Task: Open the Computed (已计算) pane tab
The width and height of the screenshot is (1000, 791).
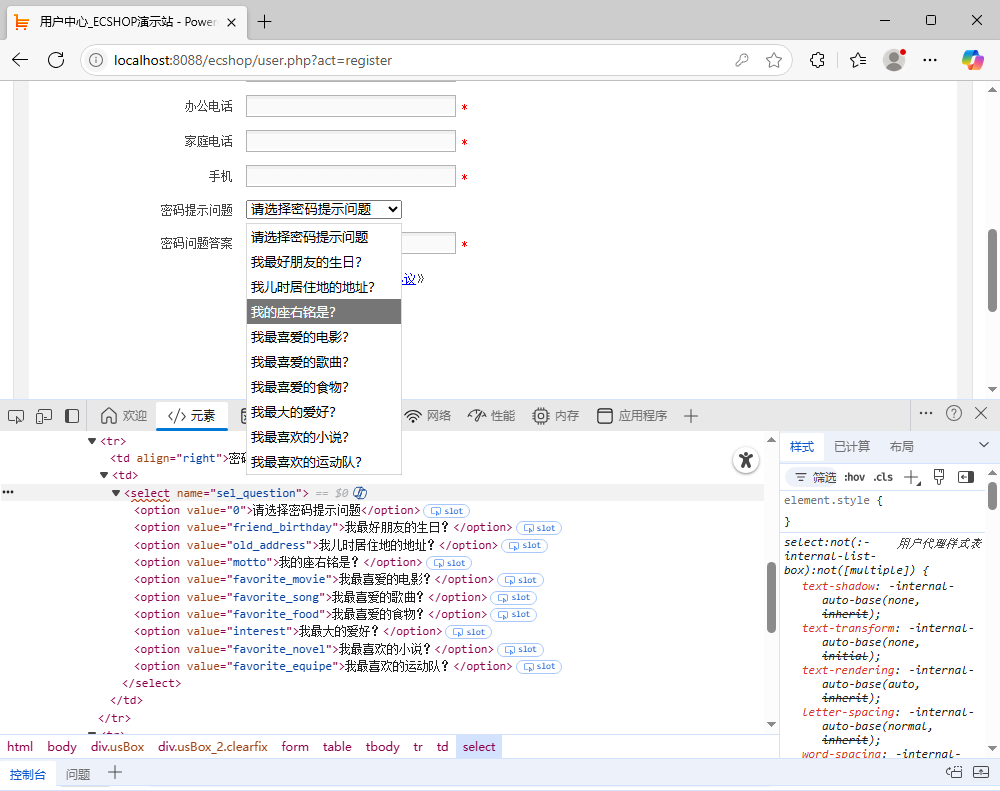Action: click(851, 447)
